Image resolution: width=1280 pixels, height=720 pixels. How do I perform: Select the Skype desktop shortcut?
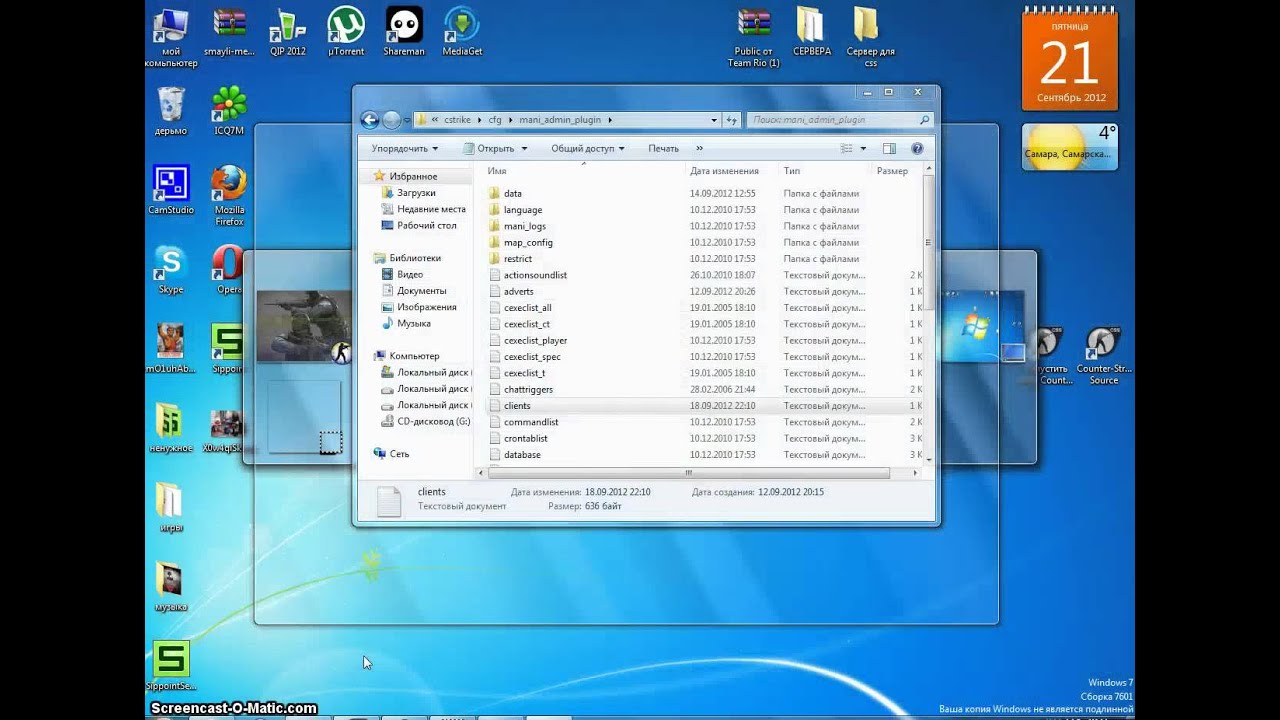point(171,269)
